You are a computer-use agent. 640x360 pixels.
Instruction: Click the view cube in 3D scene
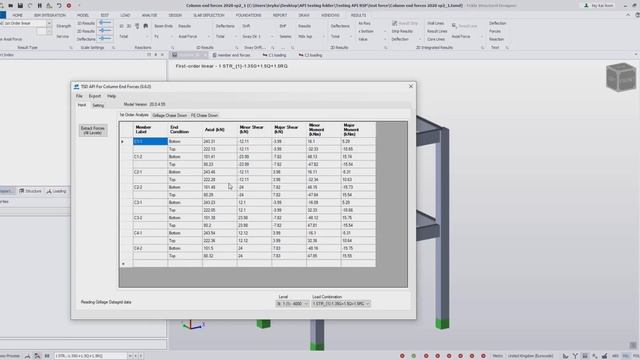point(621,77)
